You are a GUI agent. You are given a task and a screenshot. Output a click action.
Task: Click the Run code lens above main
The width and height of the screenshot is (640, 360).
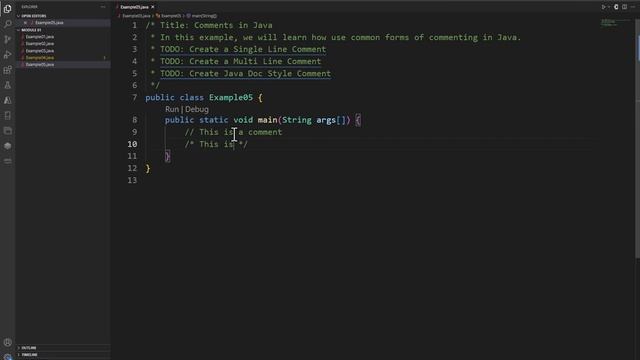(x=172, y=109)
